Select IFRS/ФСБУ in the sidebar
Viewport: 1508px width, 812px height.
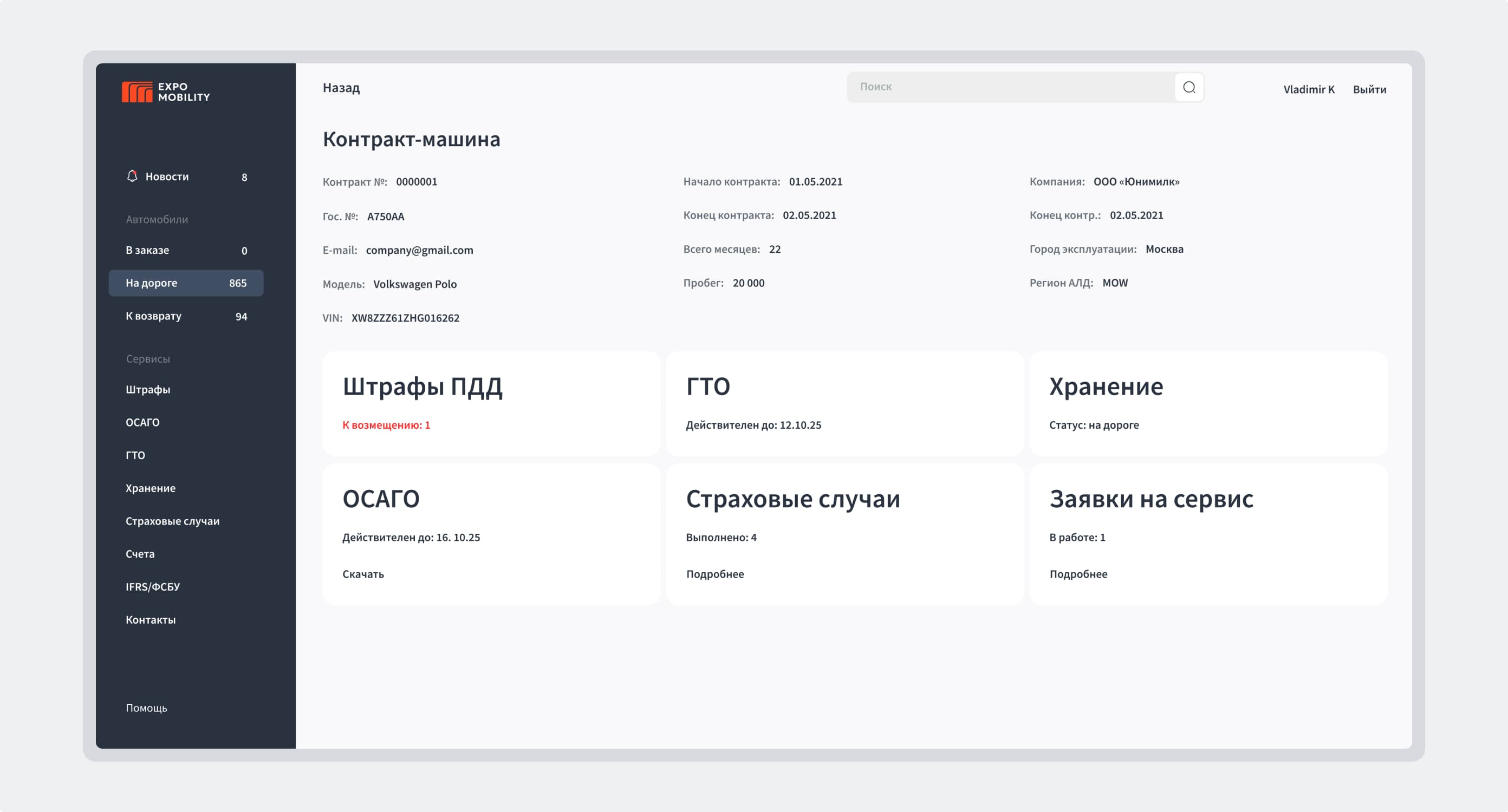[153, 586]
